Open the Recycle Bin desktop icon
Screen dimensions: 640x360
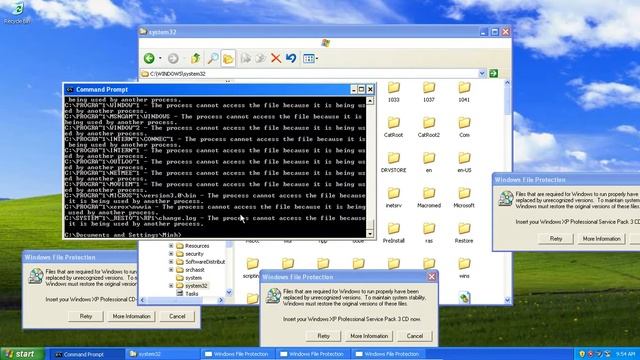click(x=17, y=13)
